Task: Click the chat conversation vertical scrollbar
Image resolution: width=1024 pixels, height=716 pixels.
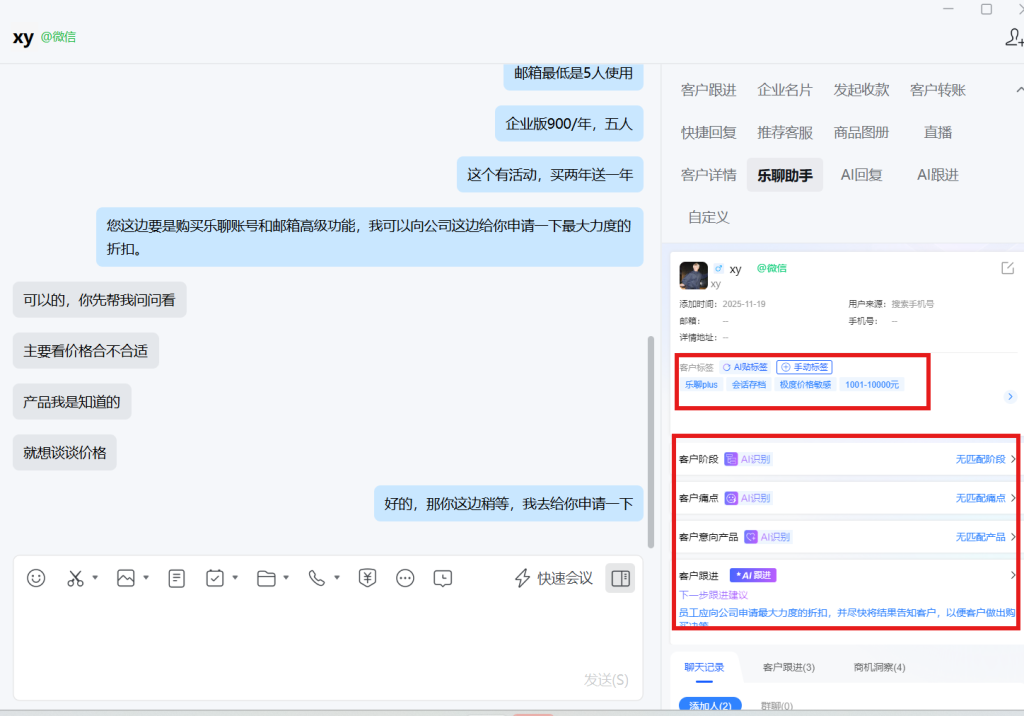Action: point(652,440)
